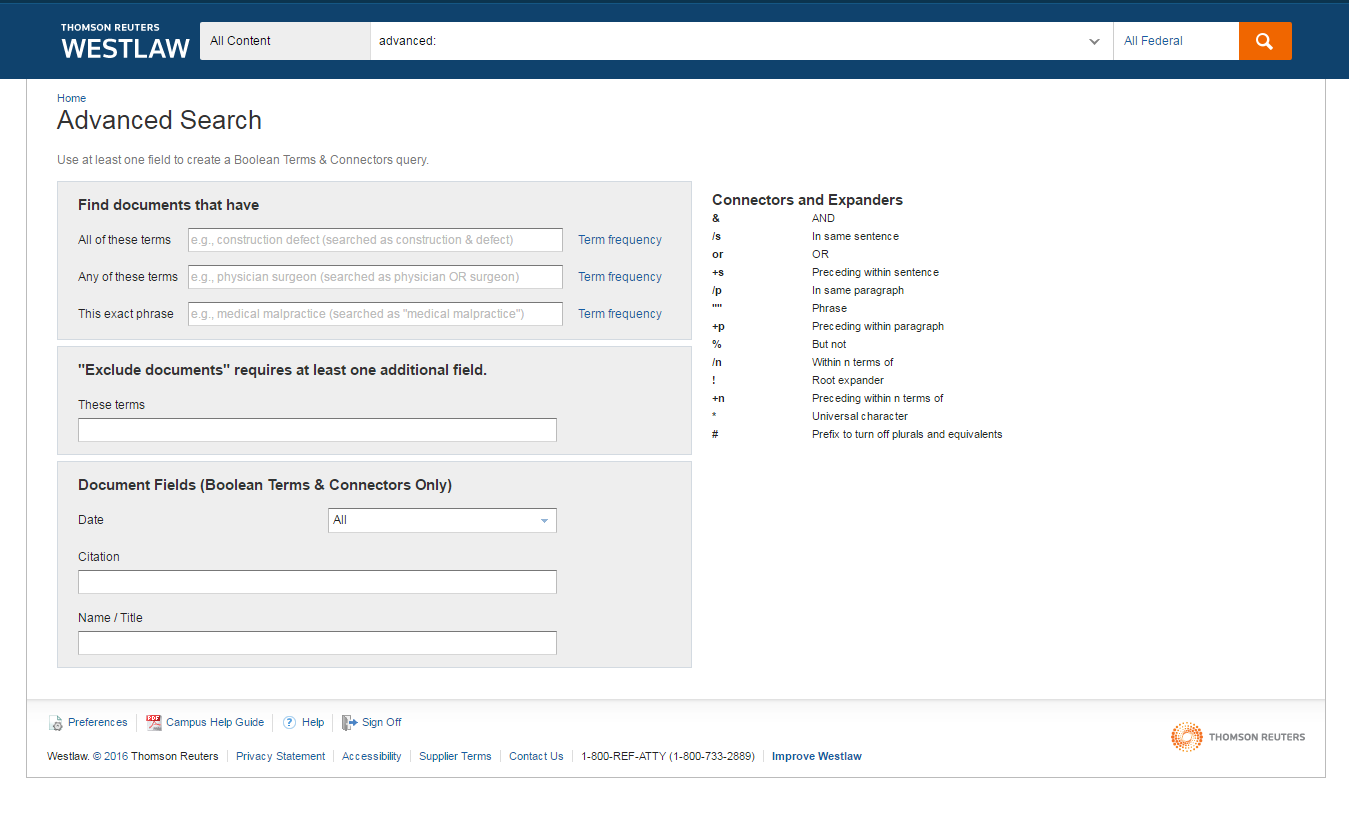The width and height of the screenshot is (1349, 816).
Task: Open the All Federal jurisdiction selector
Action: [1176, 41]
